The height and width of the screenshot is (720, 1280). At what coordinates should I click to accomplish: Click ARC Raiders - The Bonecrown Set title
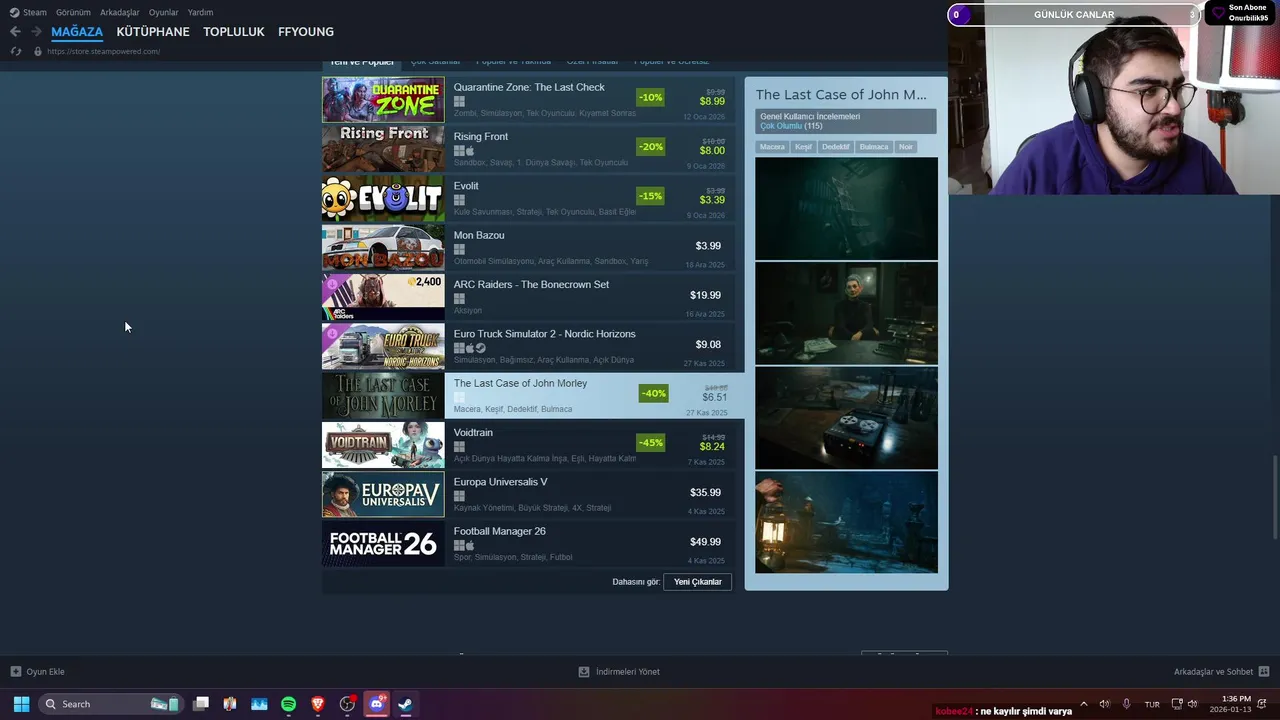[531, 285]
